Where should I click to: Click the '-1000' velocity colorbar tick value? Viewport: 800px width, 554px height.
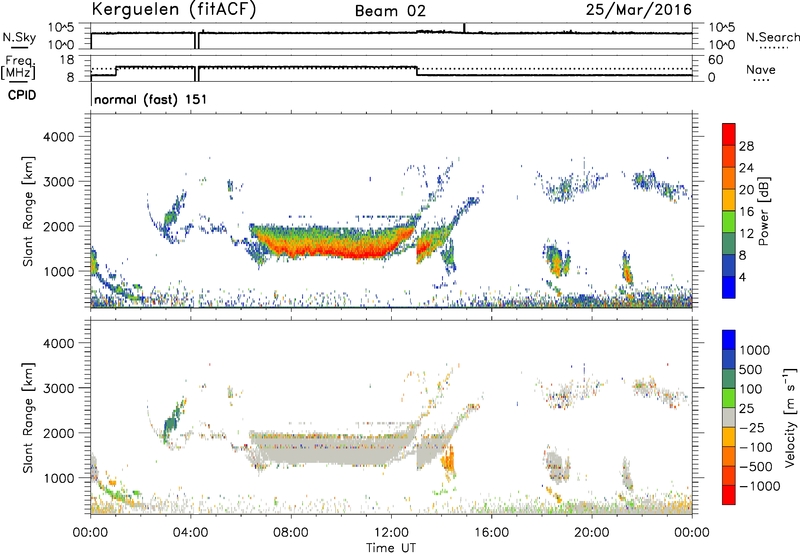click(x=760, y=486)
